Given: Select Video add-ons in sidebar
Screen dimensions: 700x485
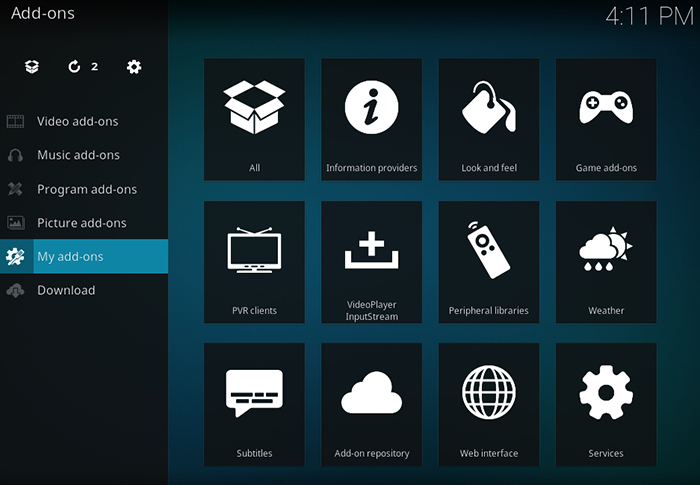Looking at the screenshot, I should [x=84, y=121].
